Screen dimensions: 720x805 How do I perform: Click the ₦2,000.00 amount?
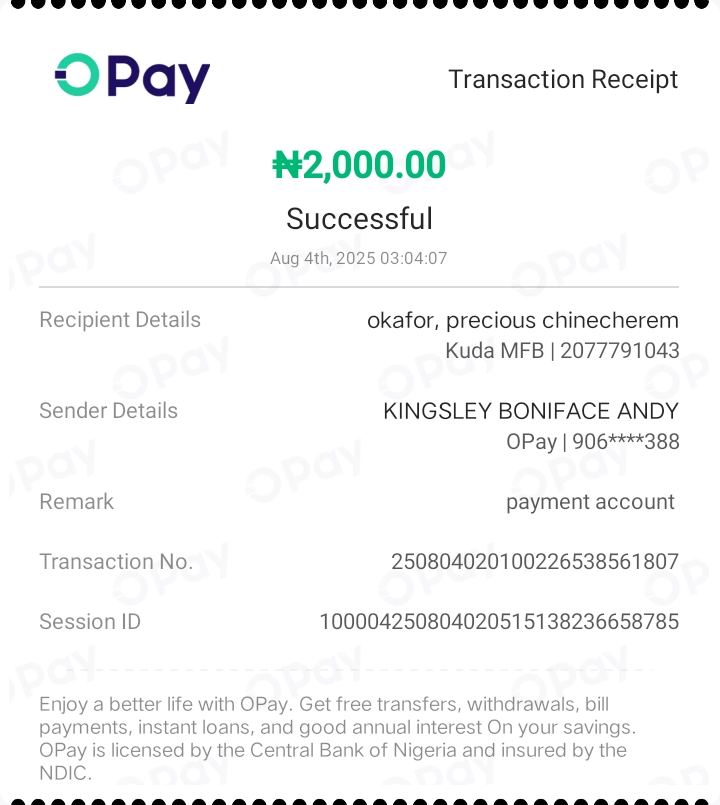point(359,165)
